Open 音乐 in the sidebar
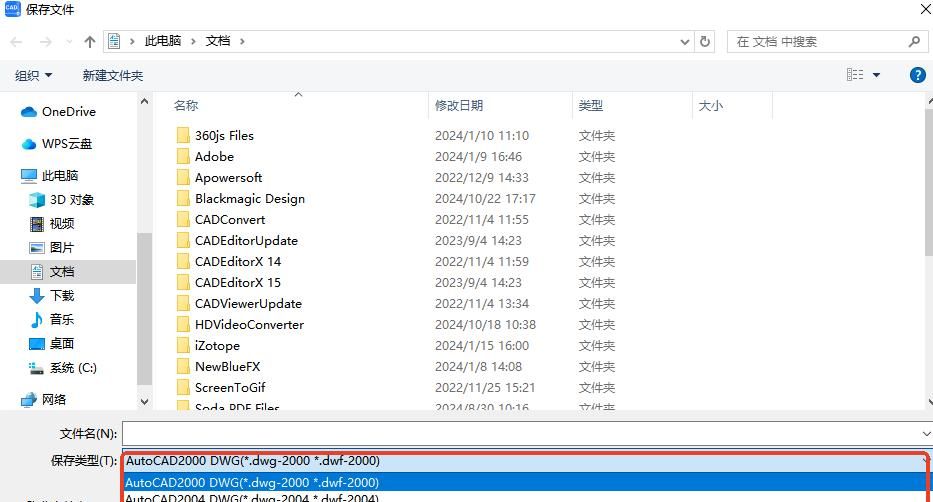 coord(52,319)
